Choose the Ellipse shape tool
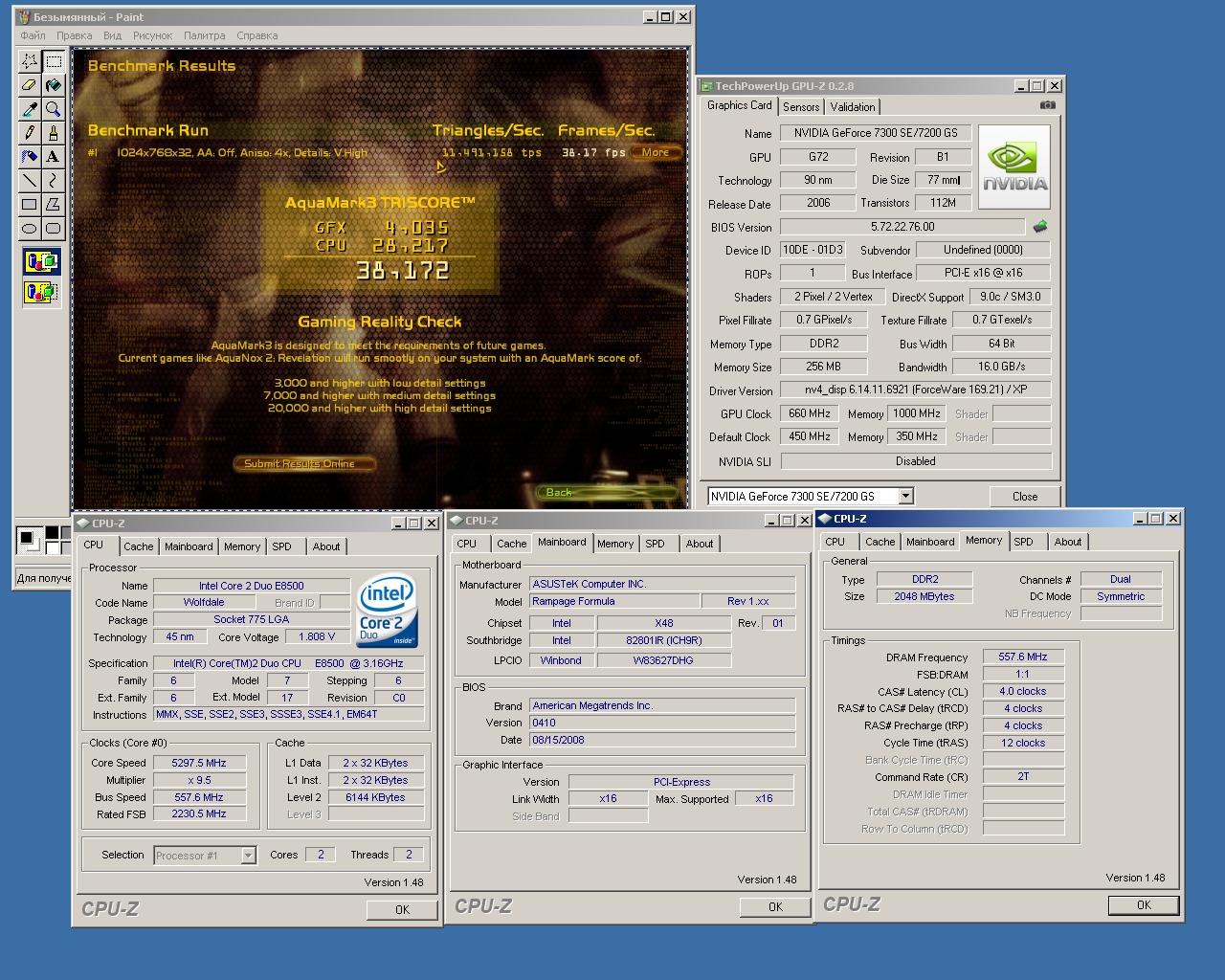 (x=30, y=229)
